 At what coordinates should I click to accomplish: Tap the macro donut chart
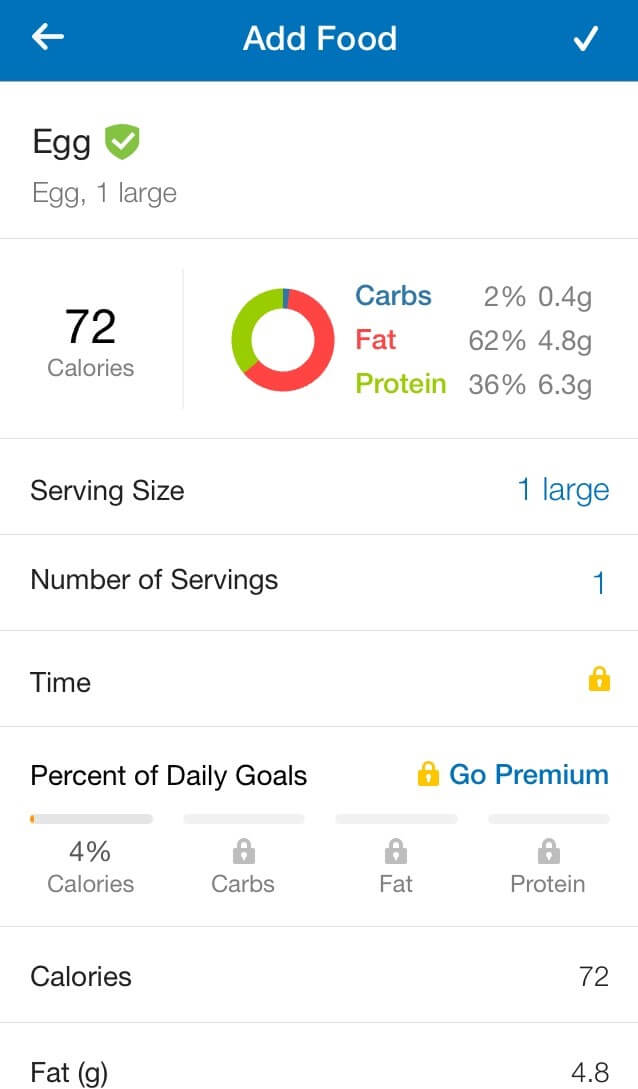coord(283,340)
